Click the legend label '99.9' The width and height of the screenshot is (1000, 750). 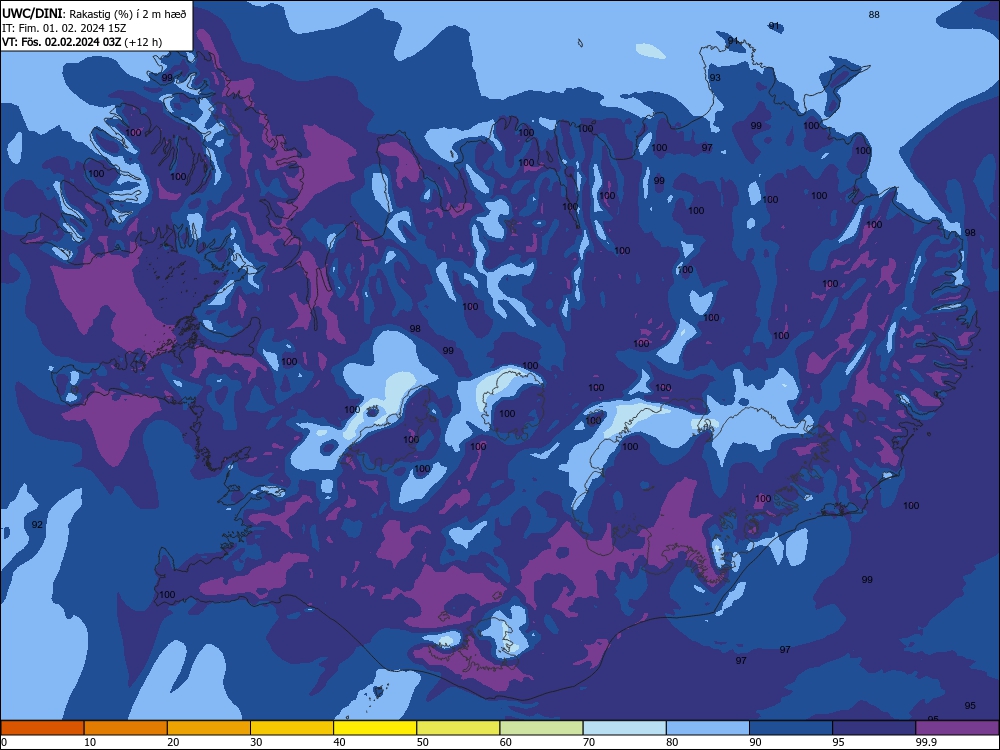click(926, 742)
